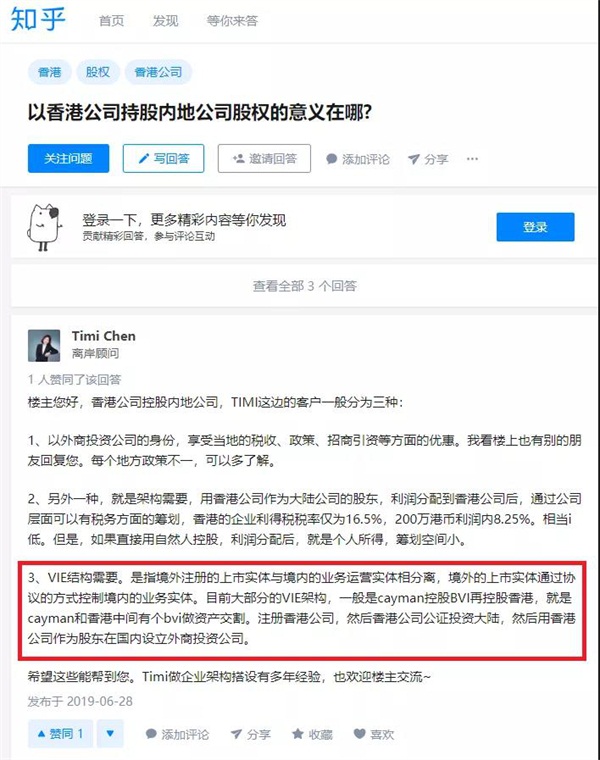Select the 股权 topic tag
This screenshot has width=600, height=760.
tap(97, 72)
